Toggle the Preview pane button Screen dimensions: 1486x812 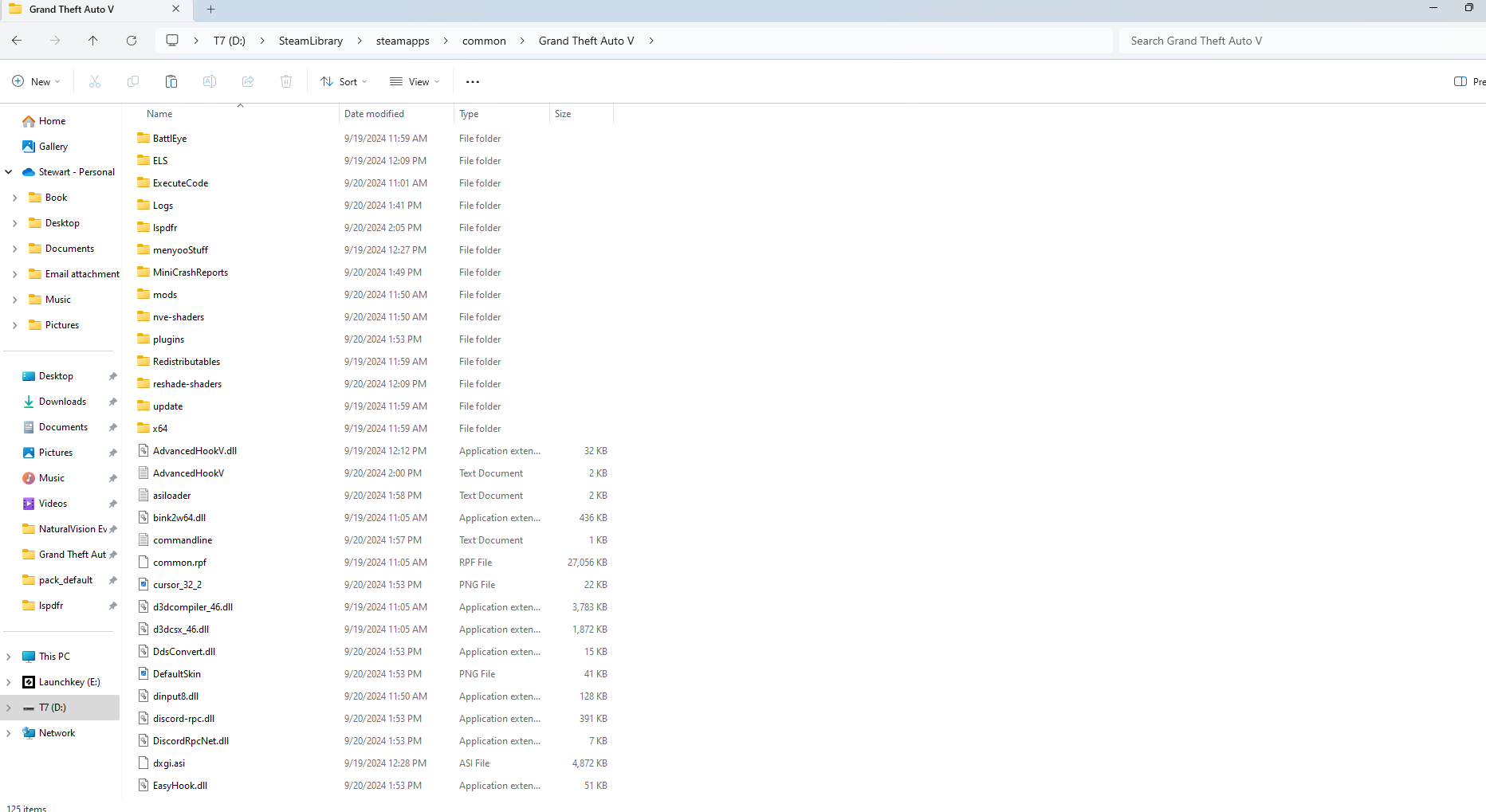1469,81
